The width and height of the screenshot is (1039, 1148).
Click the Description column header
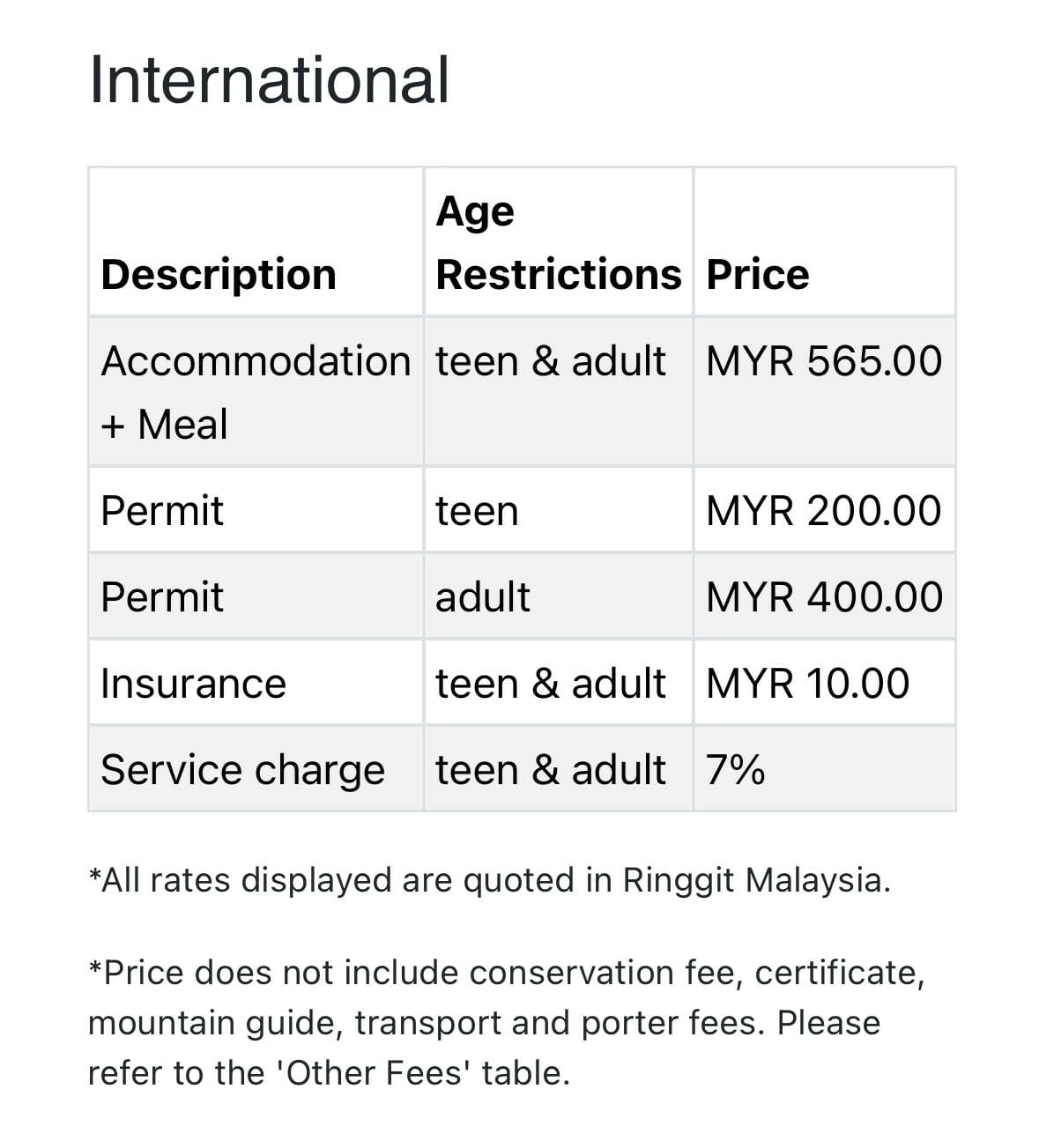[x=219, y=274]
